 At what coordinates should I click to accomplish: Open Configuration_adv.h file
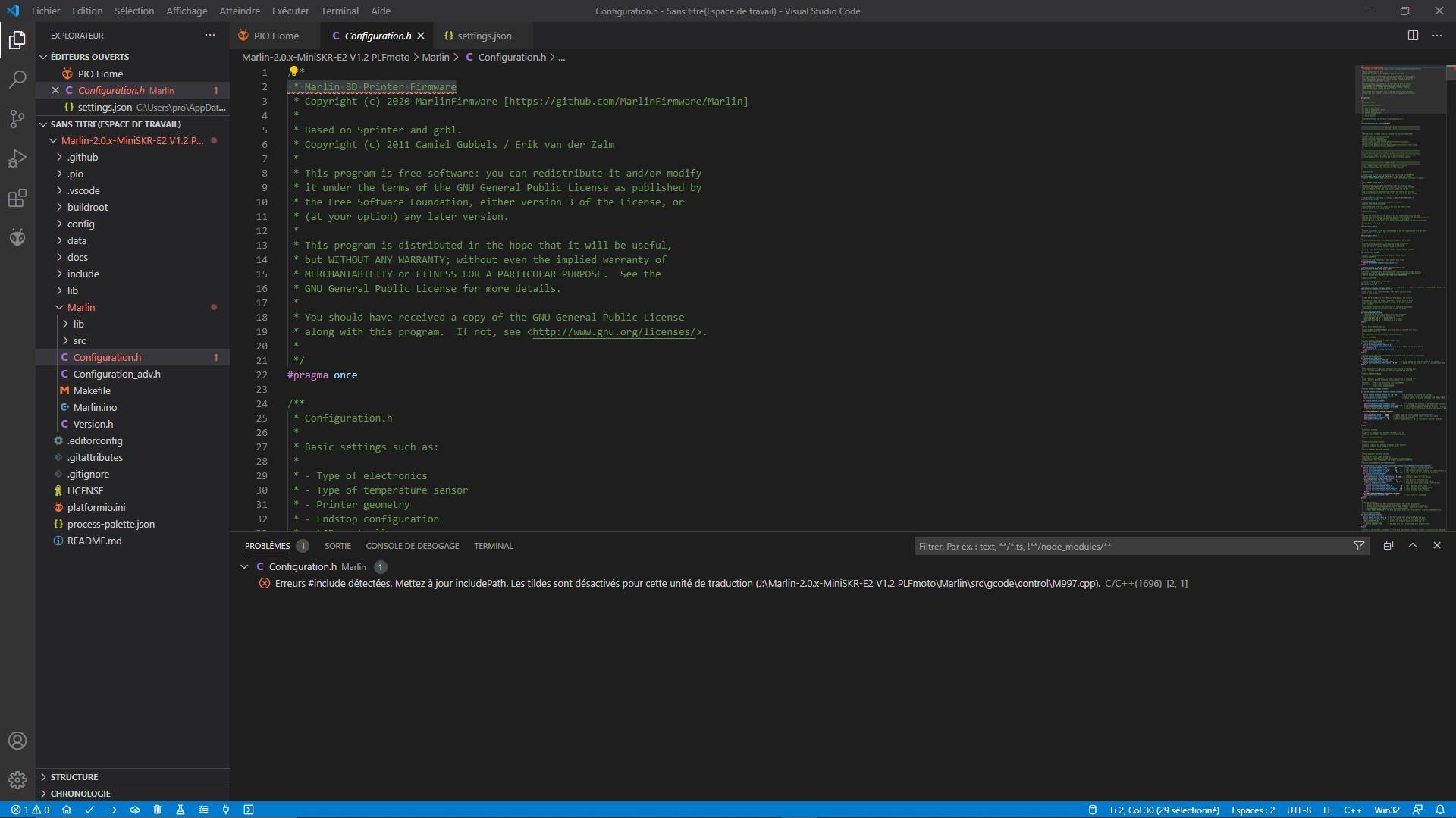117,374
